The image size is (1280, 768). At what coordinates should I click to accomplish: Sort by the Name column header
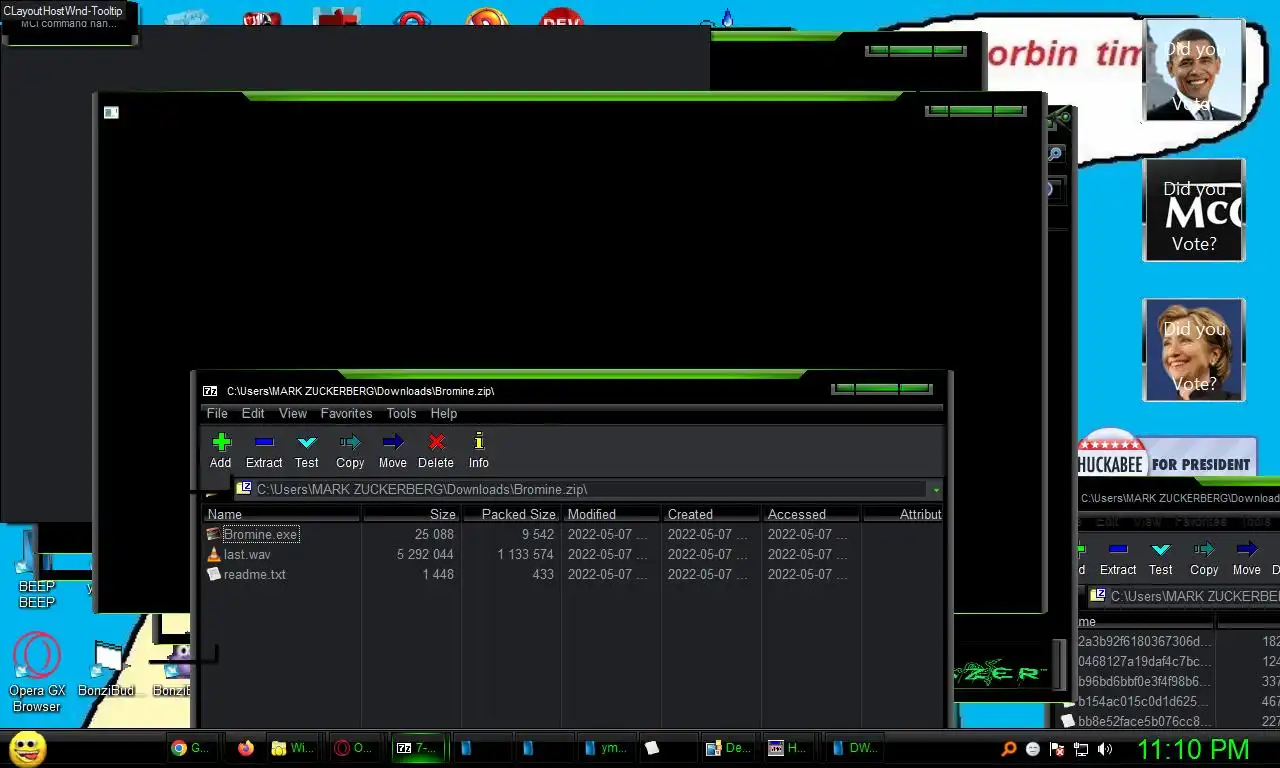(281, 514)
